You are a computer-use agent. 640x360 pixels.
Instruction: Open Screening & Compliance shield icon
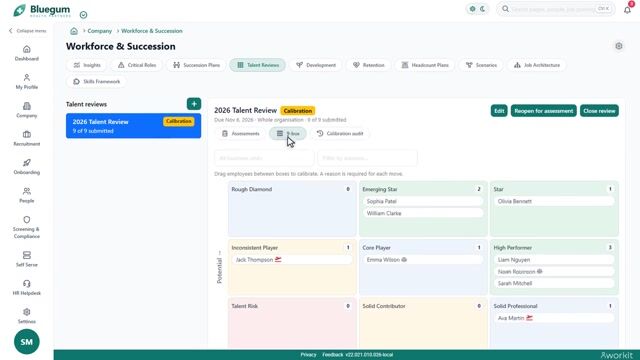27,220
